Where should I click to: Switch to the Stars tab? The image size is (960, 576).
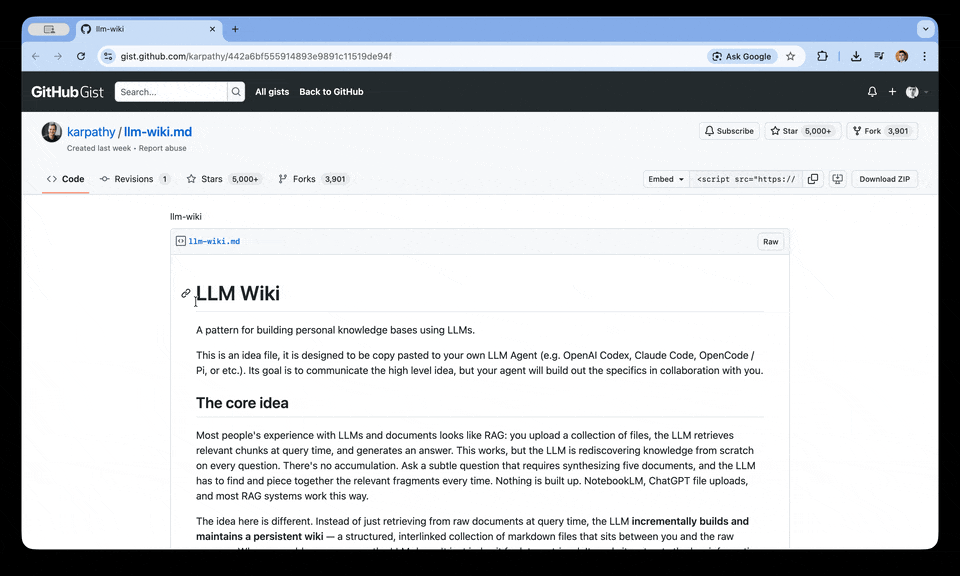223,179
